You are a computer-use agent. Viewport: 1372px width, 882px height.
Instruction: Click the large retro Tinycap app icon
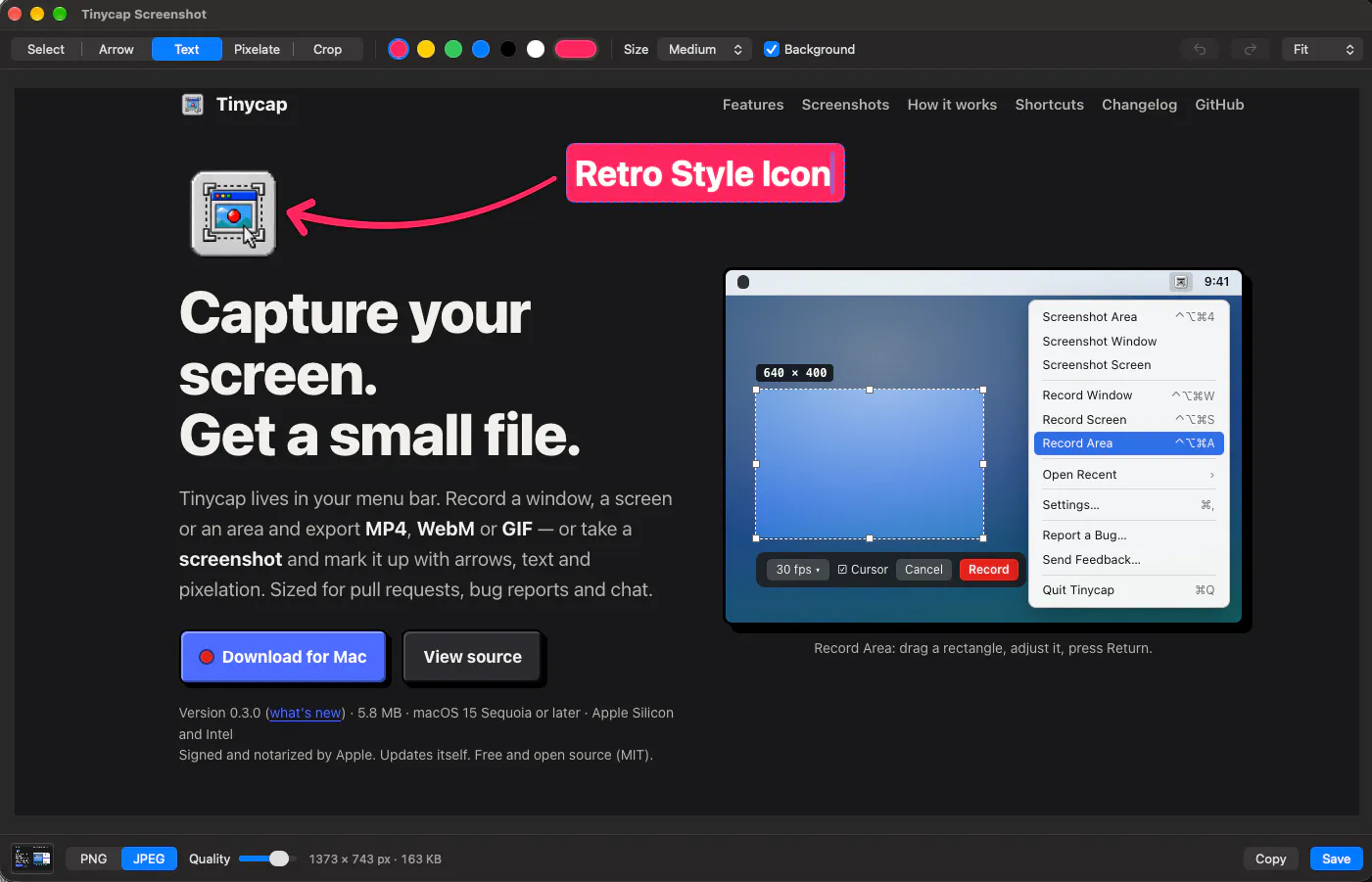point(233,213)
